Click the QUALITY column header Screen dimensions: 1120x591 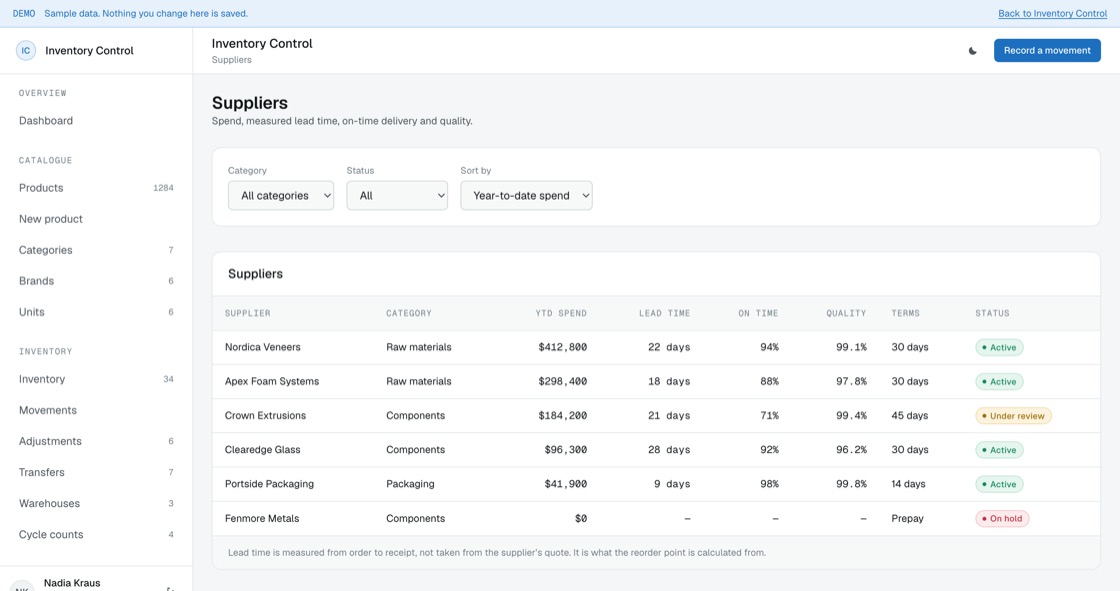click(x=846, y=313)
